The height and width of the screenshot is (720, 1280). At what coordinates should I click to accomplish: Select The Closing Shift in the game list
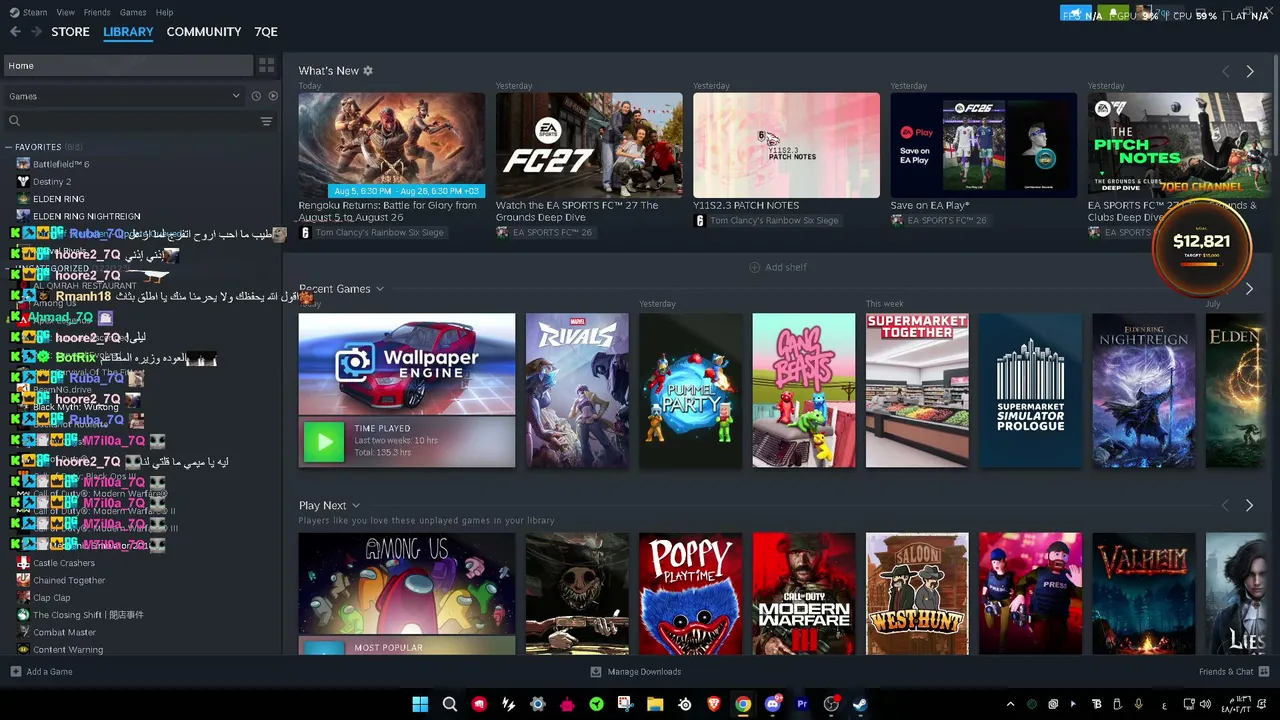tap(88, 615)
